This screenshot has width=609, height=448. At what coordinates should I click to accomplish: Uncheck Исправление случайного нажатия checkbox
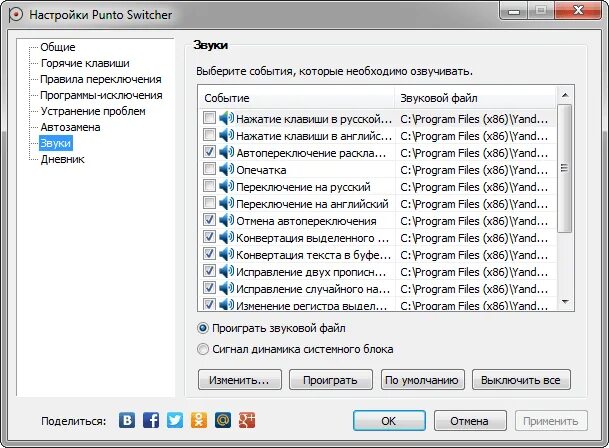click(209, 288)
